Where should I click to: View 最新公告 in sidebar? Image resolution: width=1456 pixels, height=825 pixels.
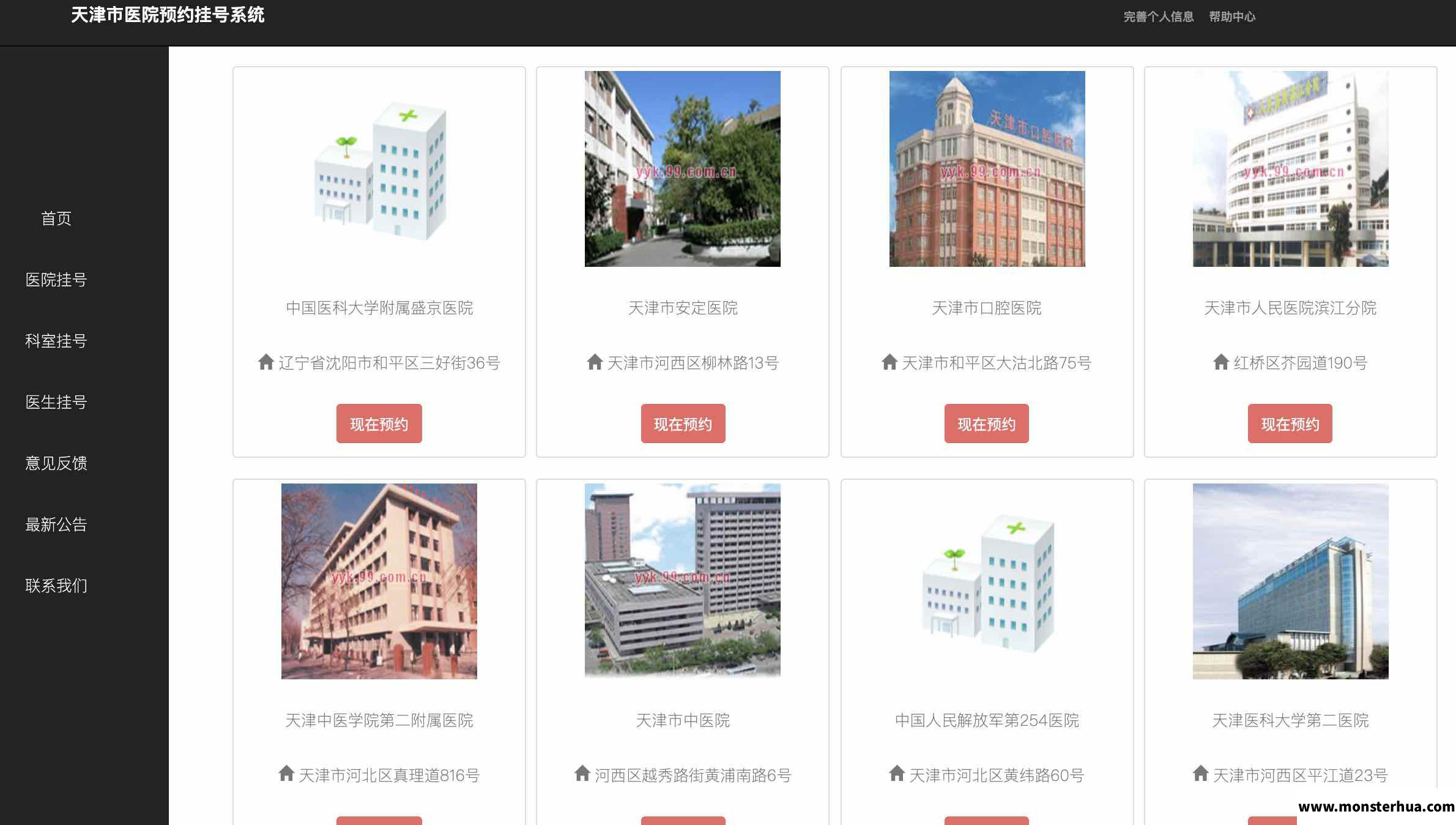click(56, 524)
